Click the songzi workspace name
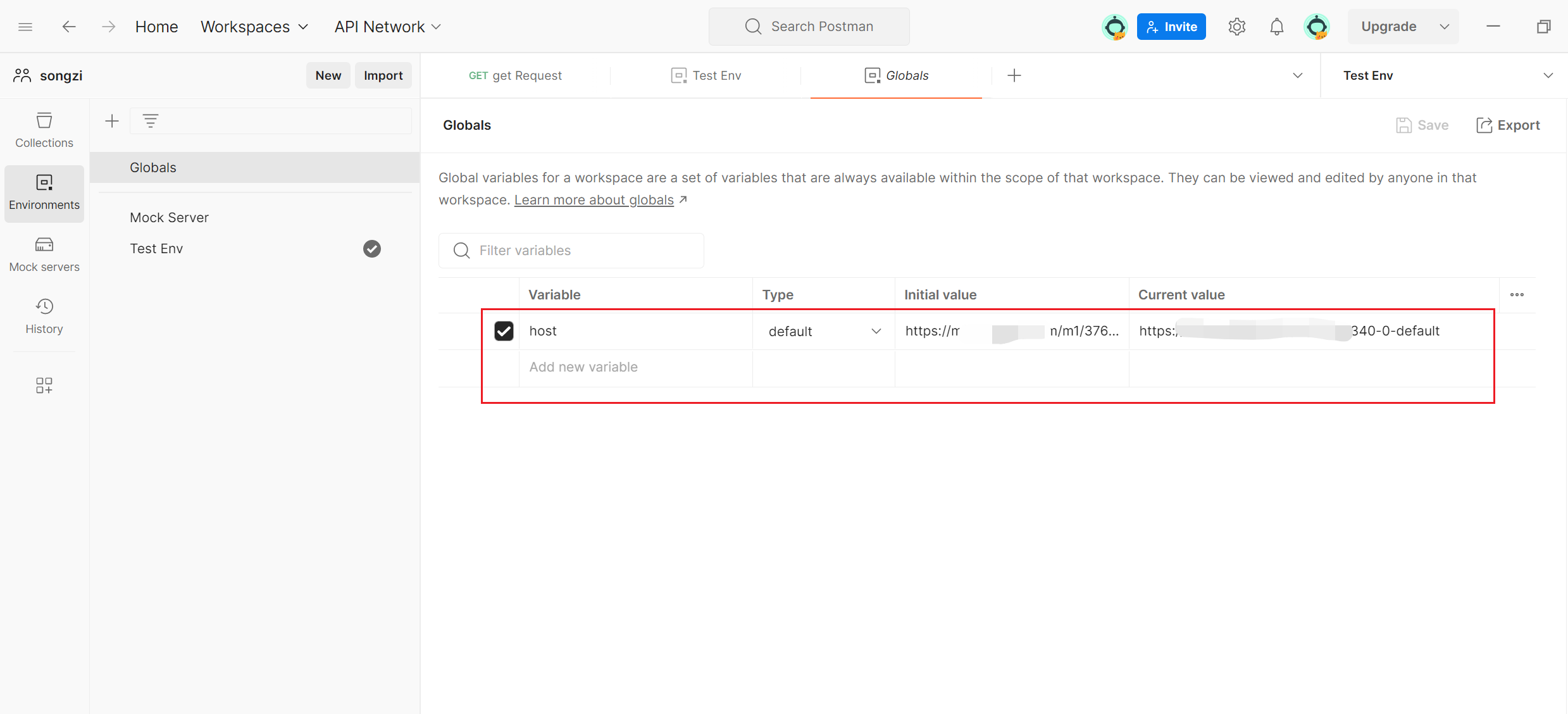Image resolution: width=1568 pixels, height=714 pixels. tap(61, 75)
